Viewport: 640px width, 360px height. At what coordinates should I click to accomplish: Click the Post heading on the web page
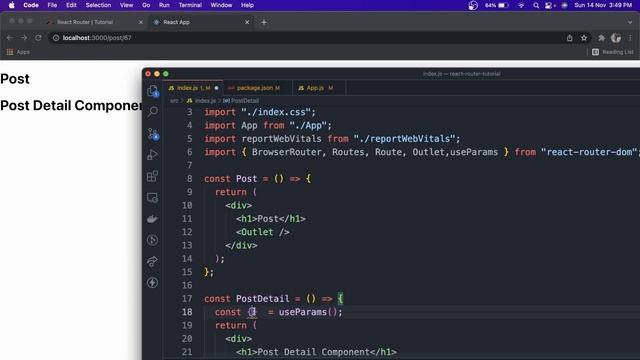pyautogui.click(x=15, y=79)
